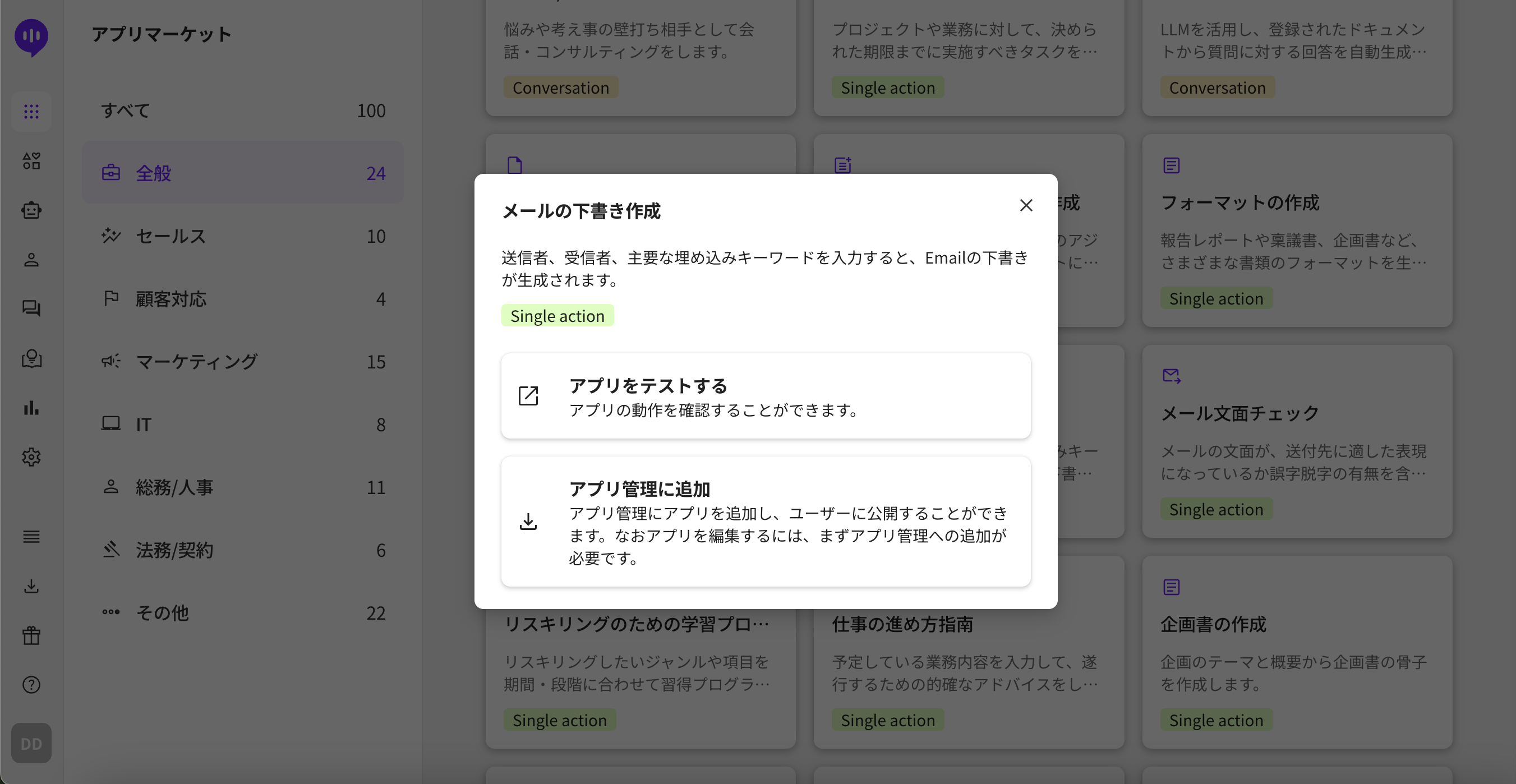This screenshot has width=1516, height=784.
Task: Click アプリをテストする option card
Action: coord(765,396)
